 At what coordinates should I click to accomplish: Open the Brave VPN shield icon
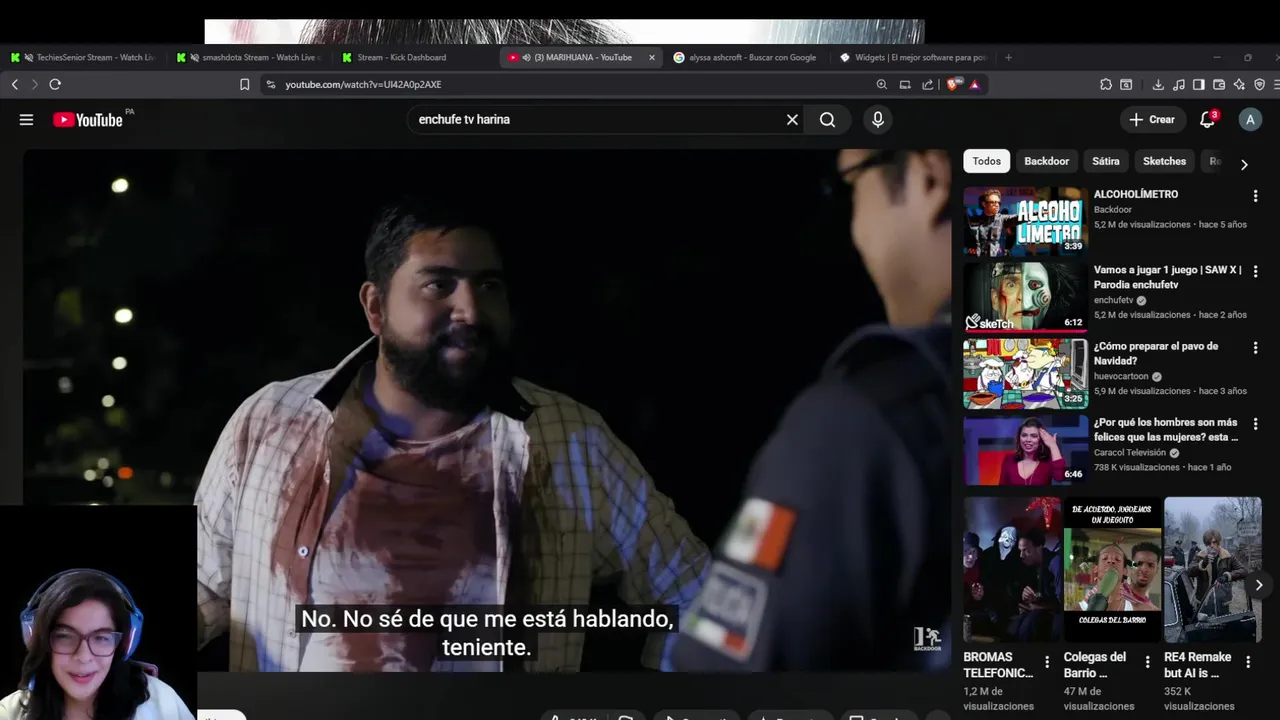(1259, 85)
